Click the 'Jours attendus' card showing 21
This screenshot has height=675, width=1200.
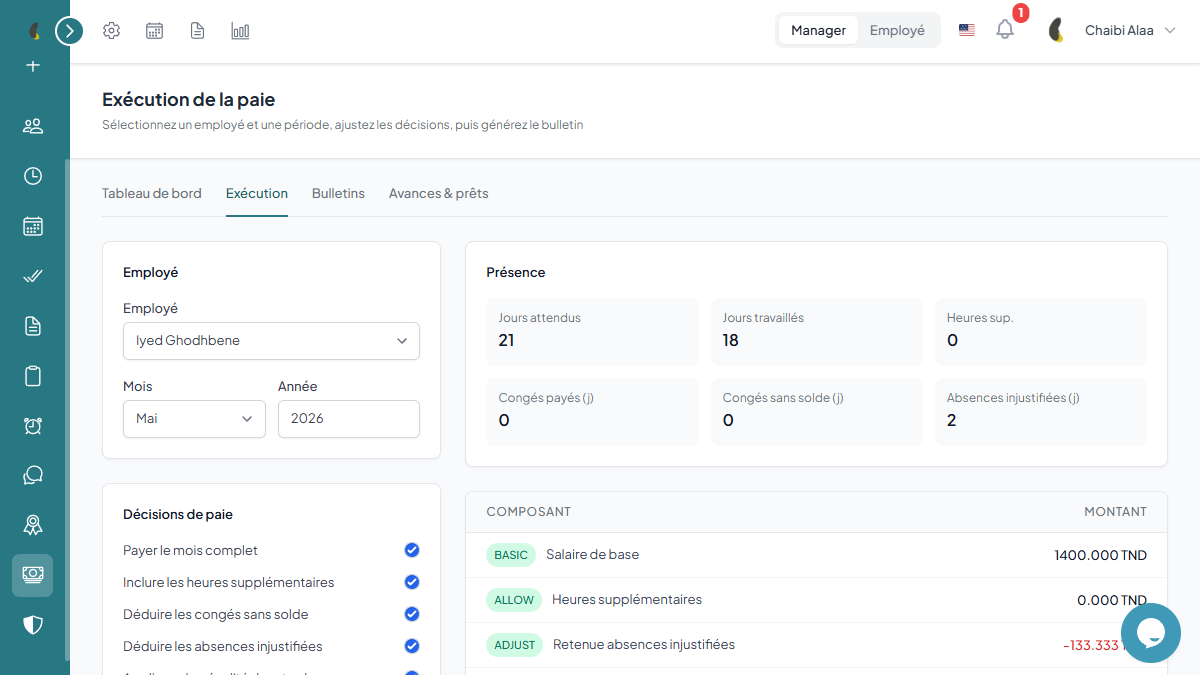point(592,332)
